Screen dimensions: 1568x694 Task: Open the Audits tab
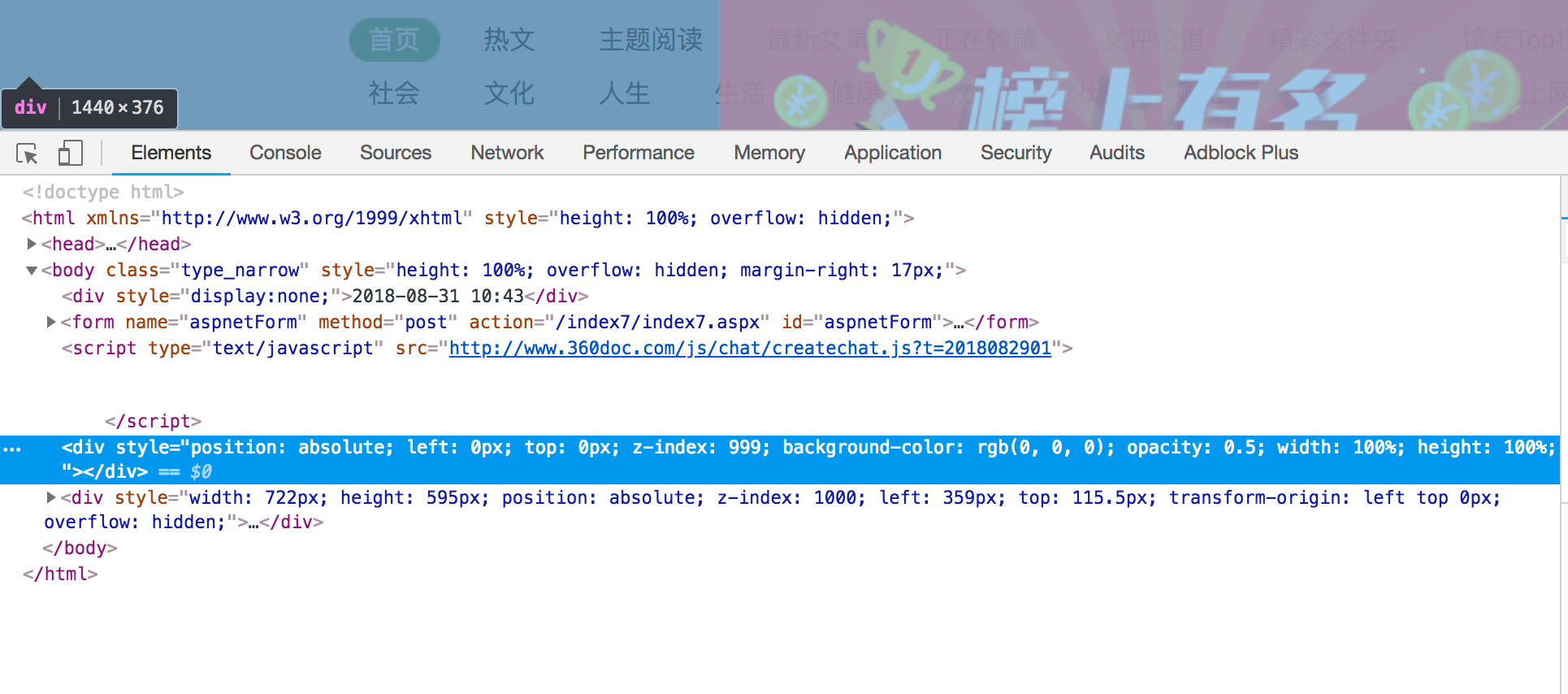[x=1117, y=153]
